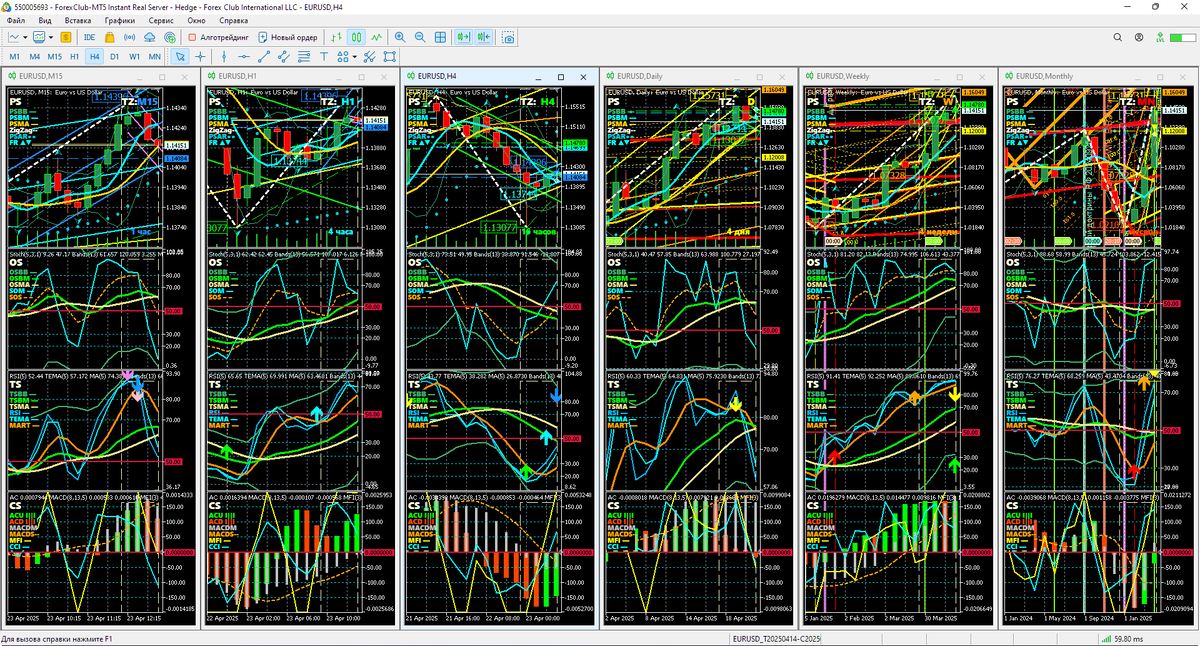Click the EURUSD,Weekly chart window title

pos(841,76)
